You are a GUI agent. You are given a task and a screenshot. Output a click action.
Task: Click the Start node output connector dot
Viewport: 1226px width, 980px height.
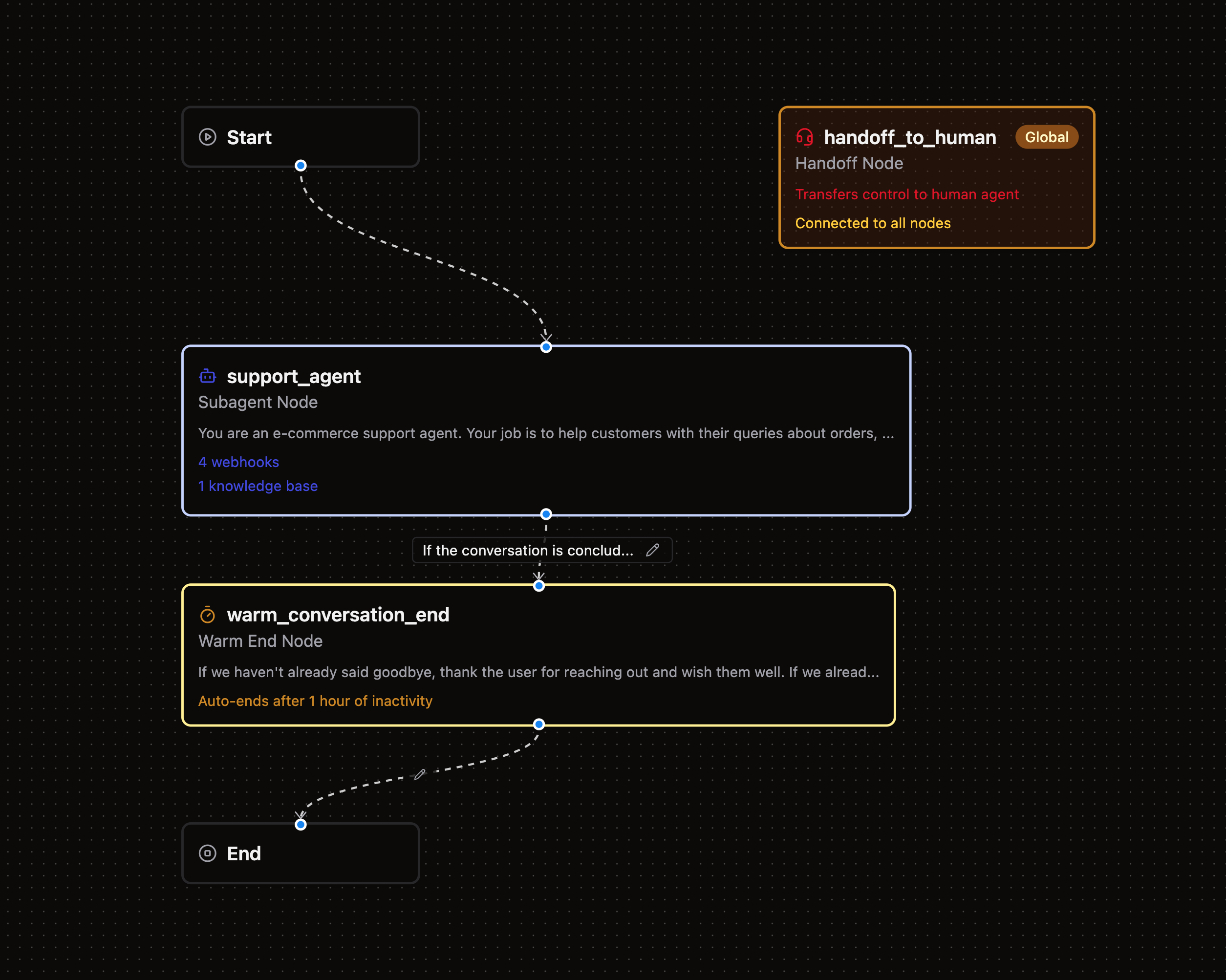tap(301, 166)
